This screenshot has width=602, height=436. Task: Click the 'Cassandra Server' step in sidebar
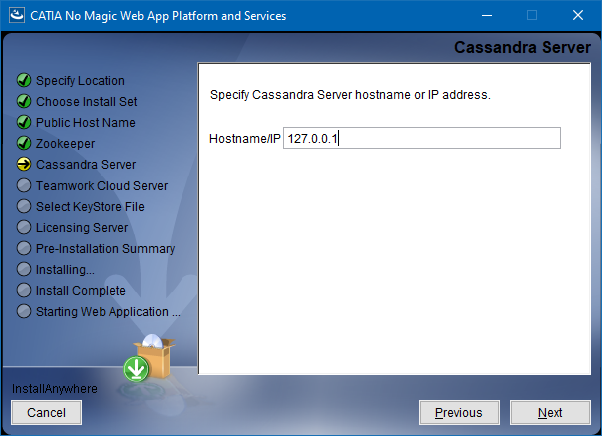(x=86, y=165)
